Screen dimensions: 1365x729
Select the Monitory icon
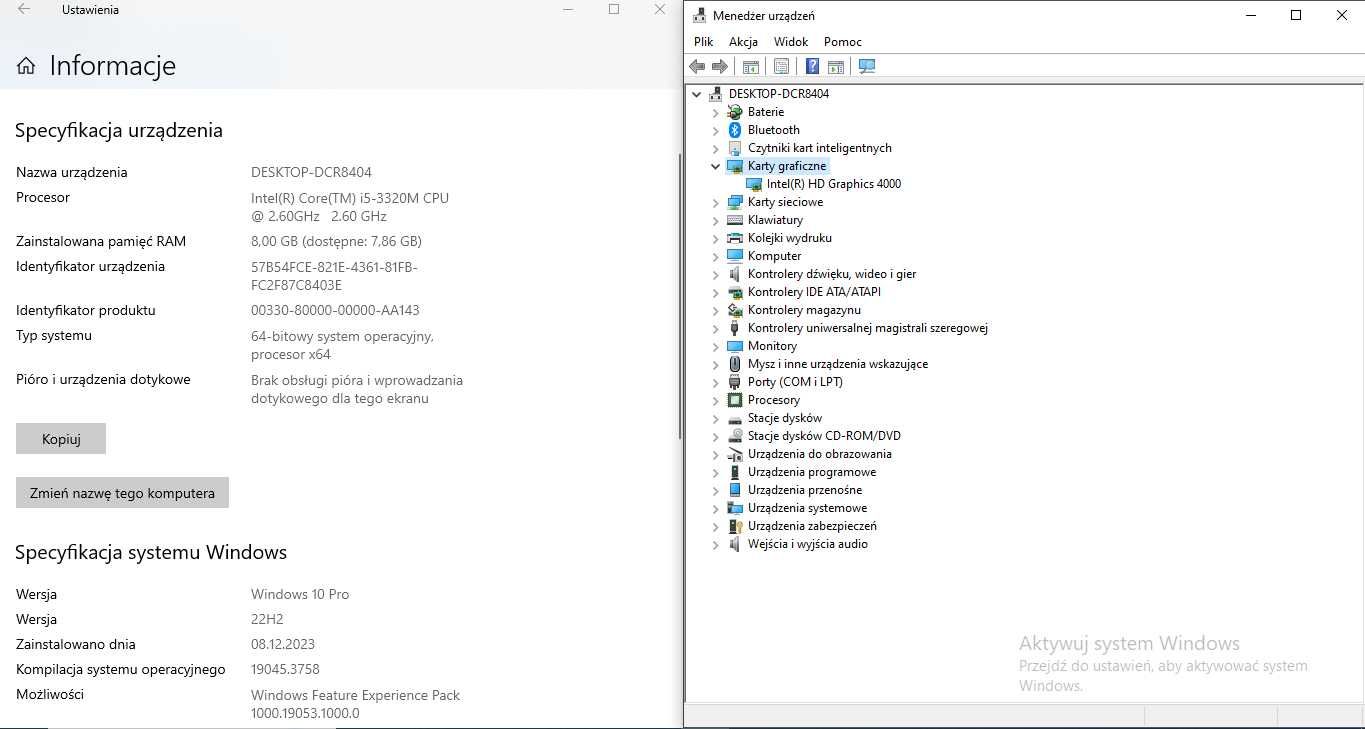pyautogui.click(x=735, y=346)
